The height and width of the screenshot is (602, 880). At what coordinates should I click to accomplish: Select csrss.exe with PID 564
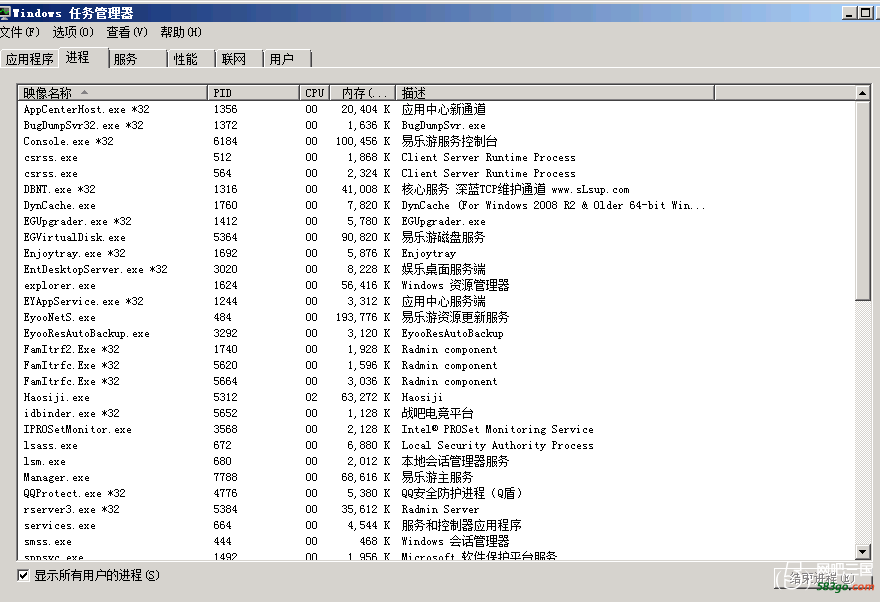tap(437, 173)
